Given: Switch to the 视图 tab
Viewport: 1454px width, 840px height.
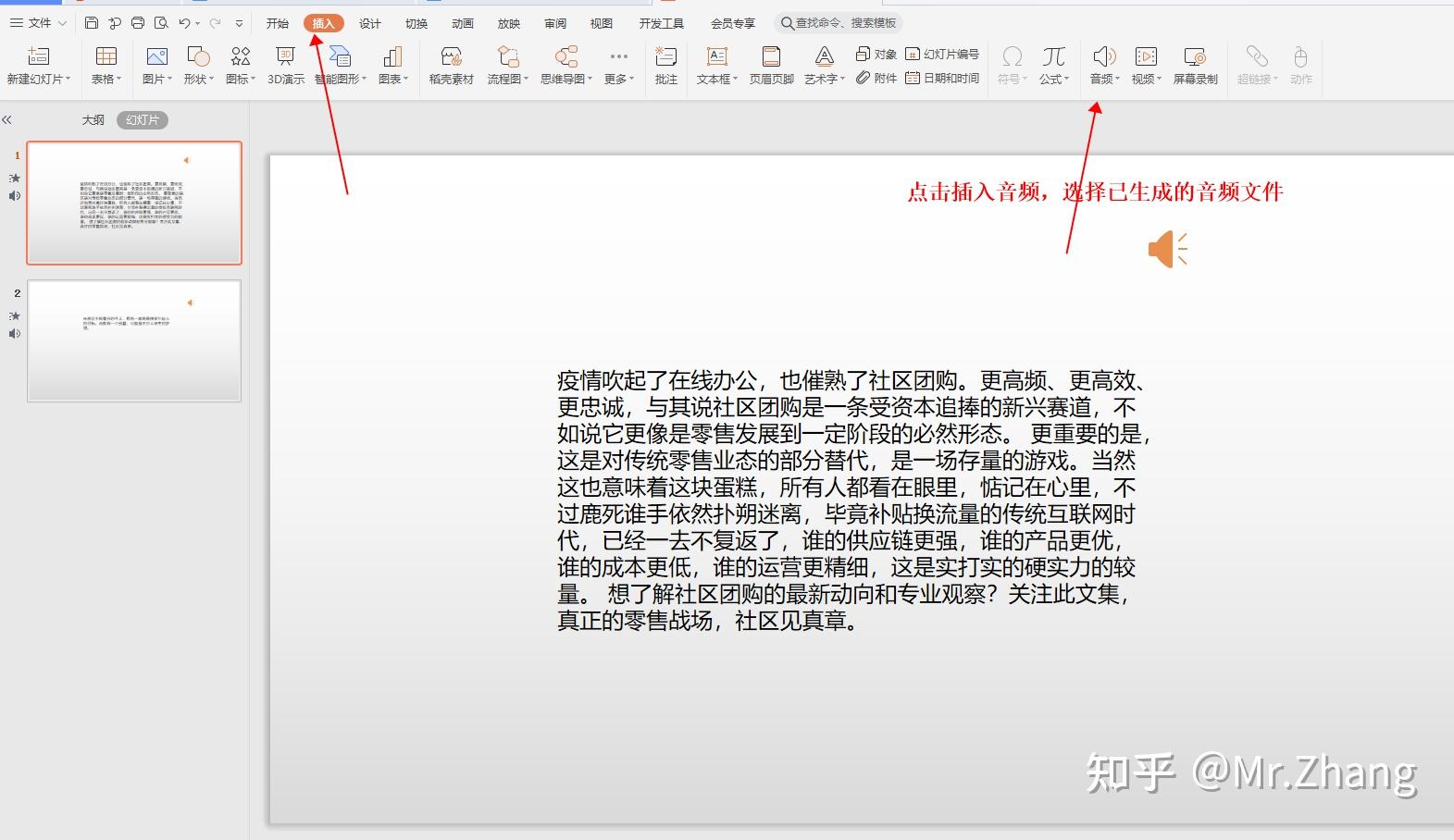Looking at the screenshot, I should tap(602, 23).
